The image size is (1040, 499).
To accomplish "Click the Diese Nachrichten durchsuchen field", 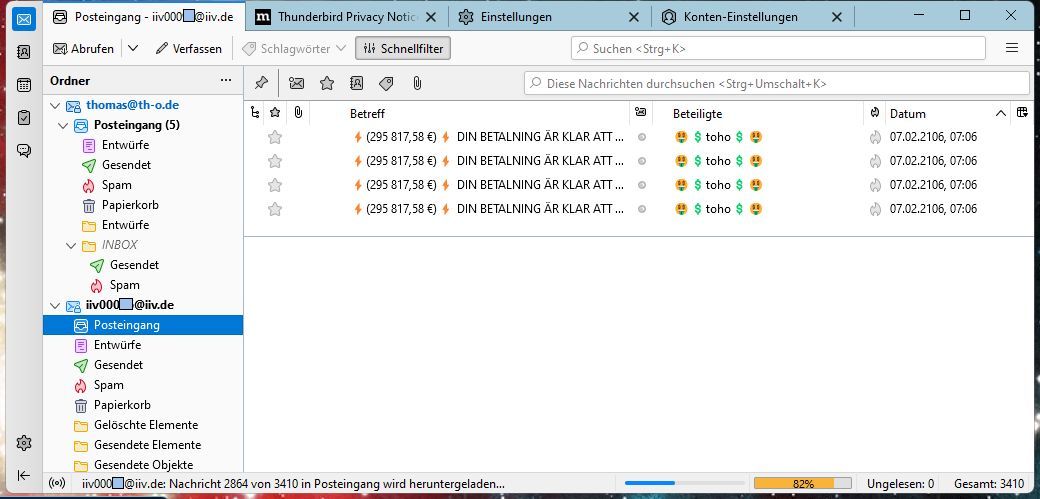I will [776, 83].
